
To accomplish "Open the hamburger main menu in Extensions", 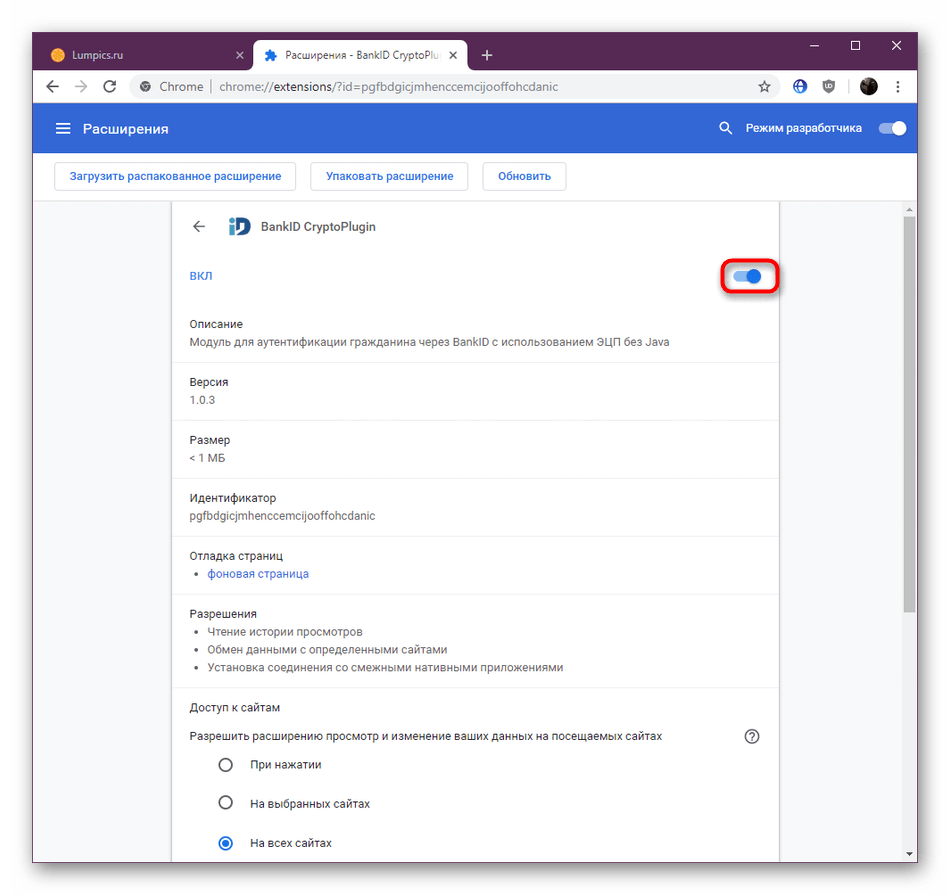I will (x=63, y=129).
